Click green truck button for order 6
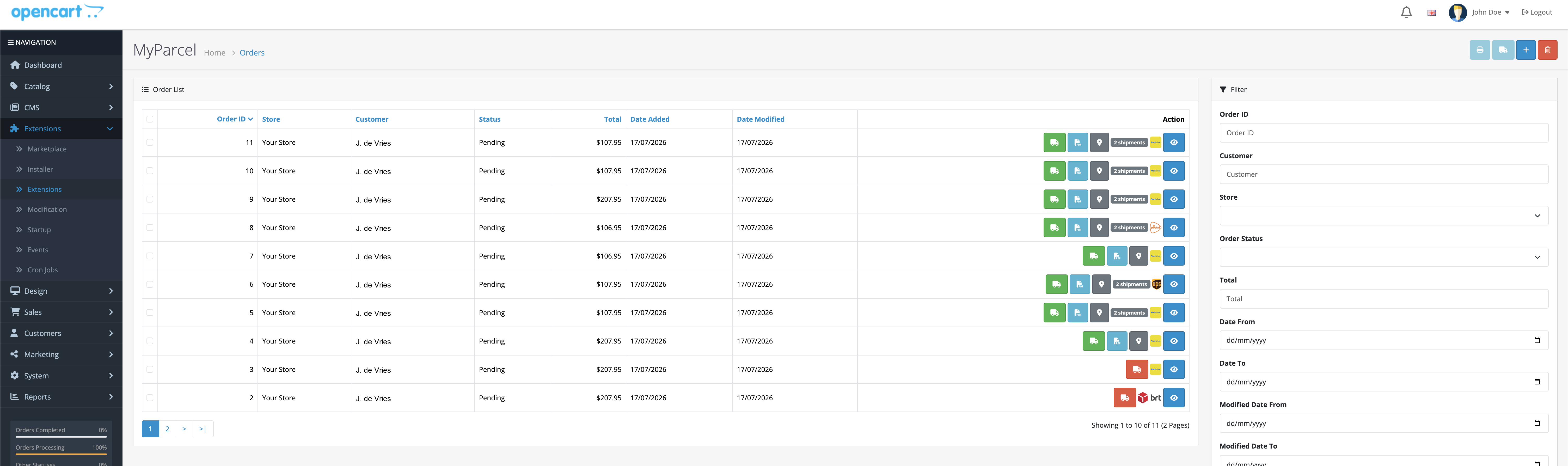This screenshot has width=1568, height=466. tap(1056, 284)
